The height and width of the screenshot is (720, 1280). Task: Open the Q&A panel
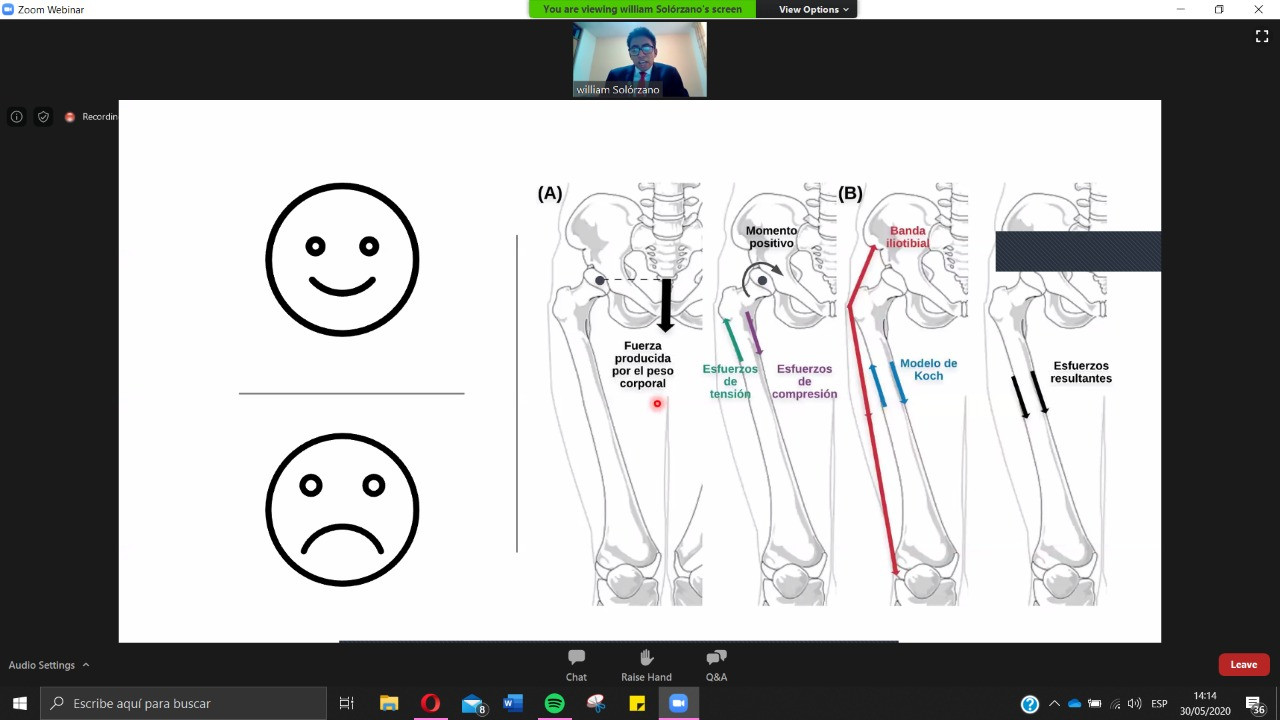tap(716, 665)
